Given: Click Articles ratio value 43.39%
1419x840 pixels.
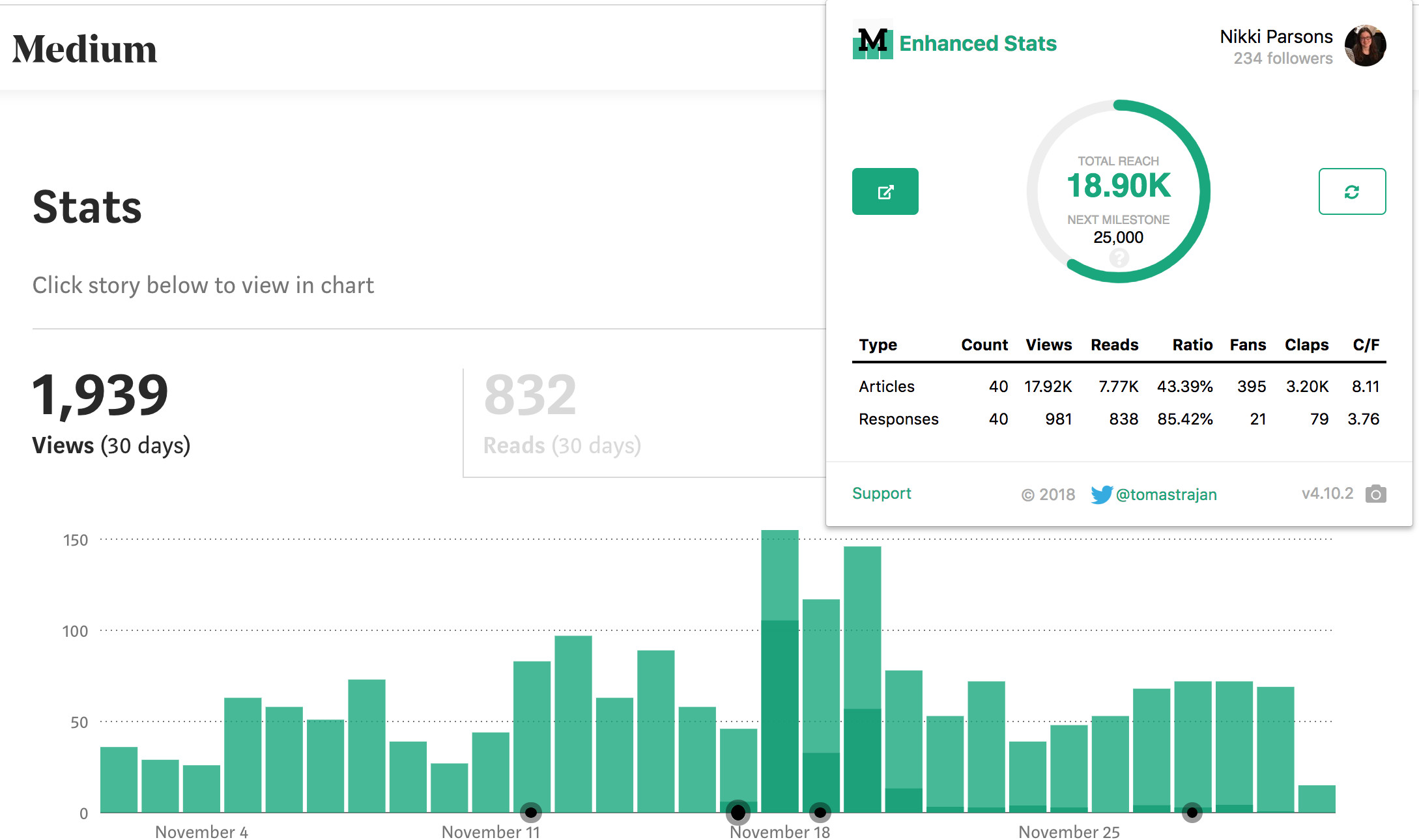Looking at the screenshot, I should coord(1184,386).
